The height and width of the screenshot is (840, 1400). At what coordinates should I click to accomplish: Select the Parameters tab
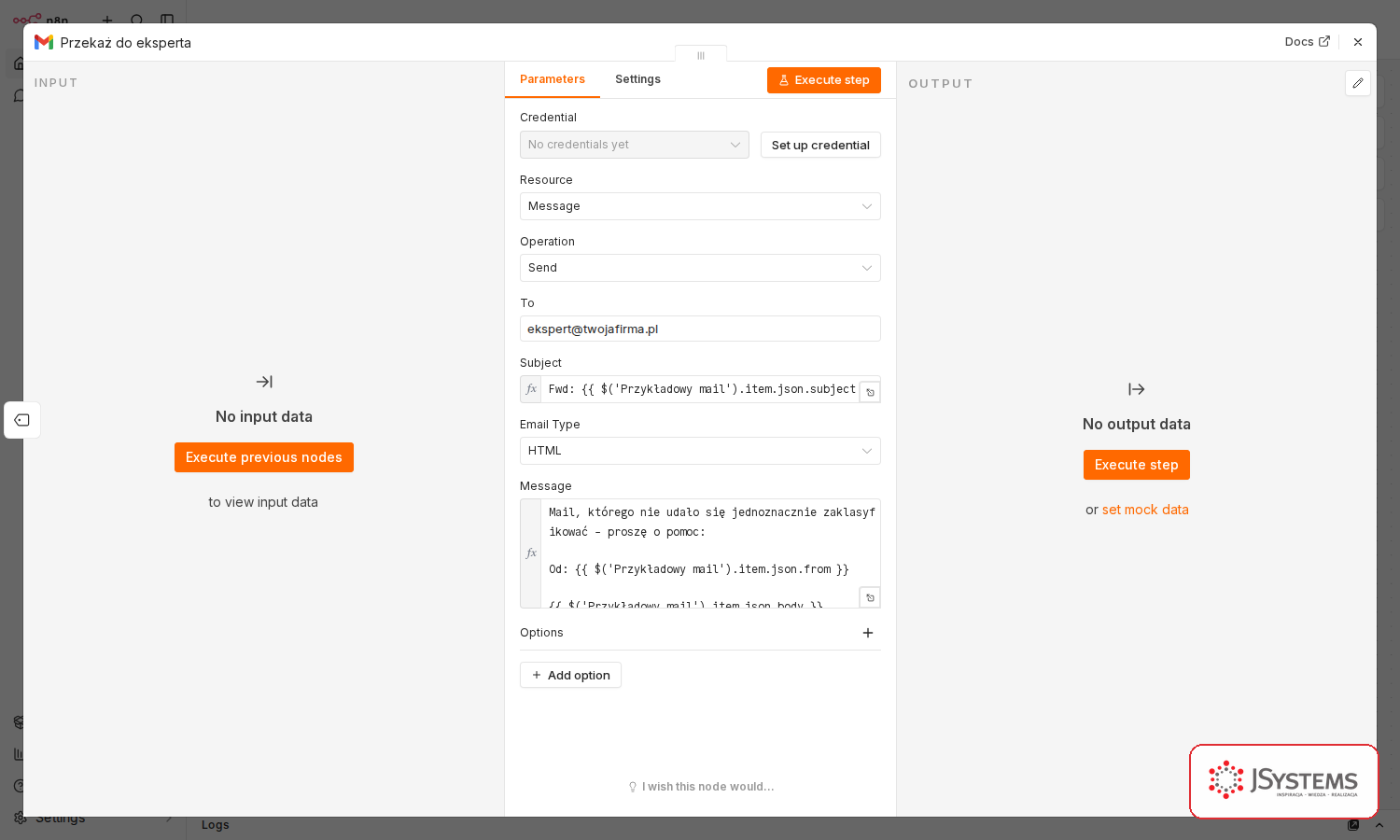553,79
